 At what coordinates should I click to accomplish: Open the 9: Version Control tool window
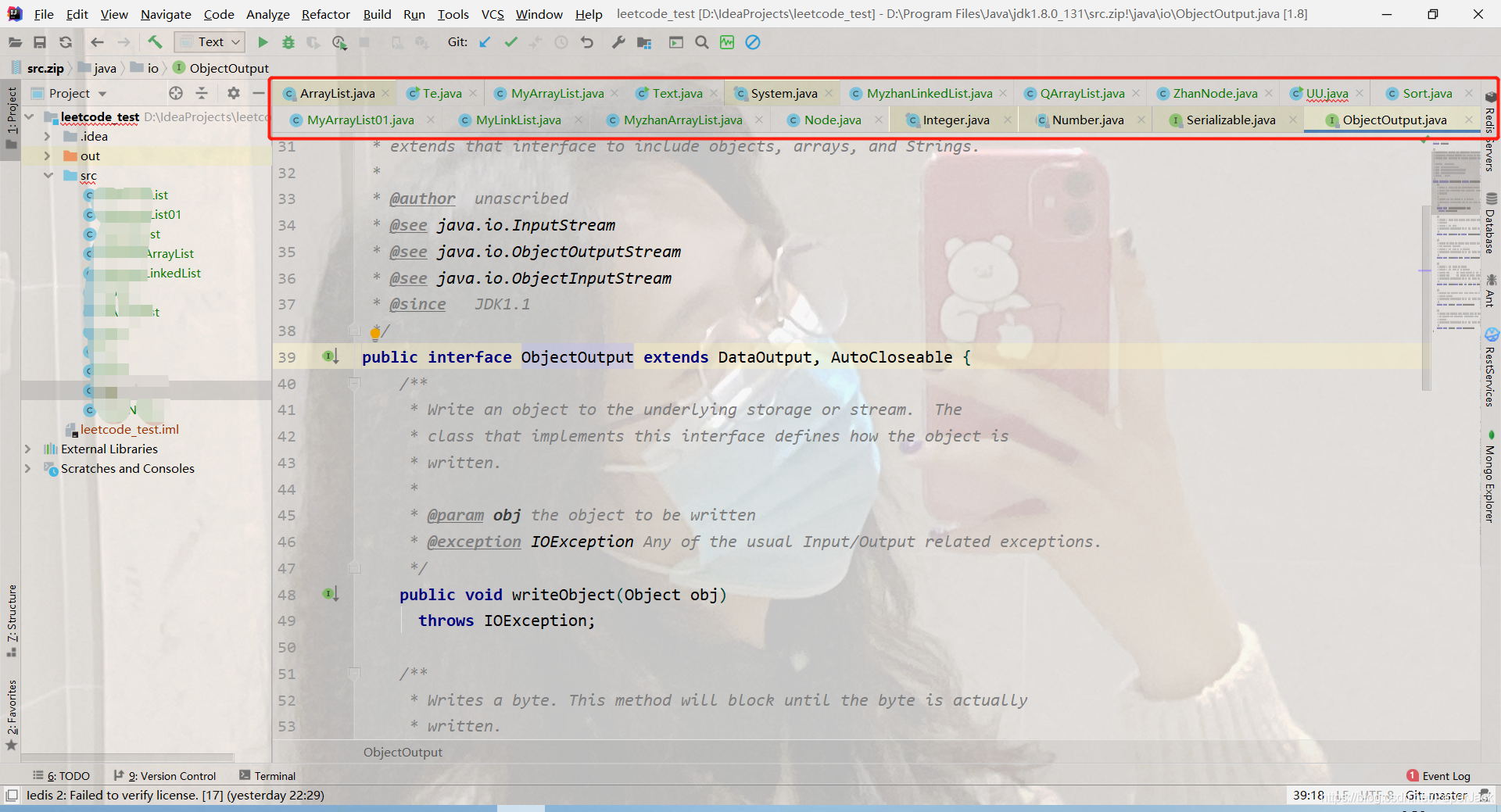tap(165, 775)
